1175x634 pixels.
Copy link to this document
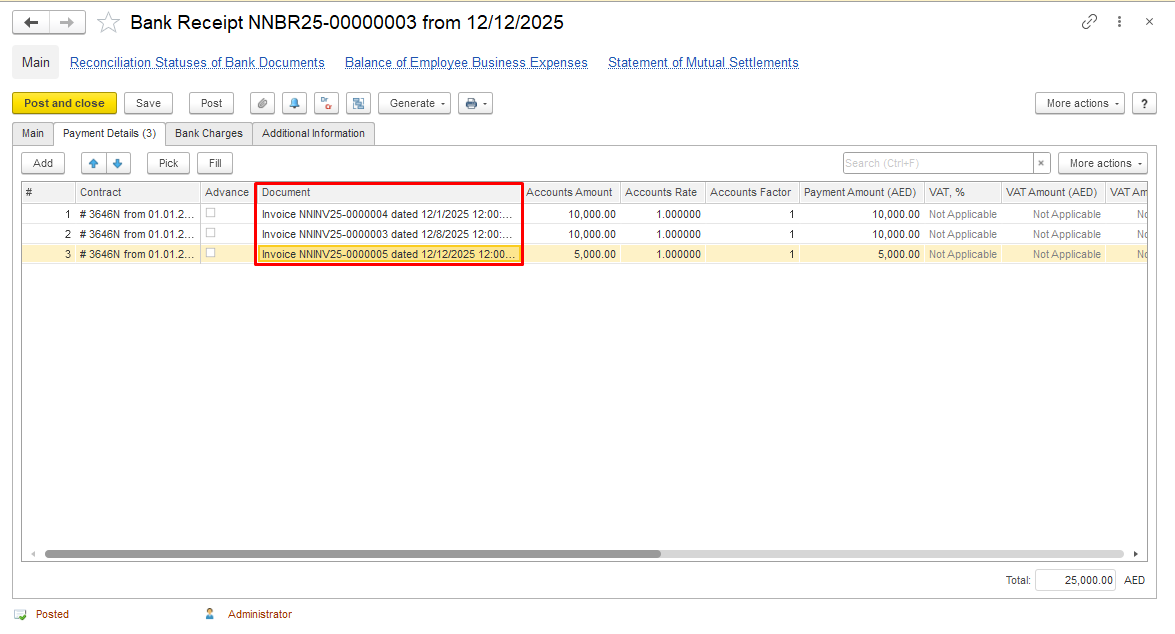(1089, 22)
